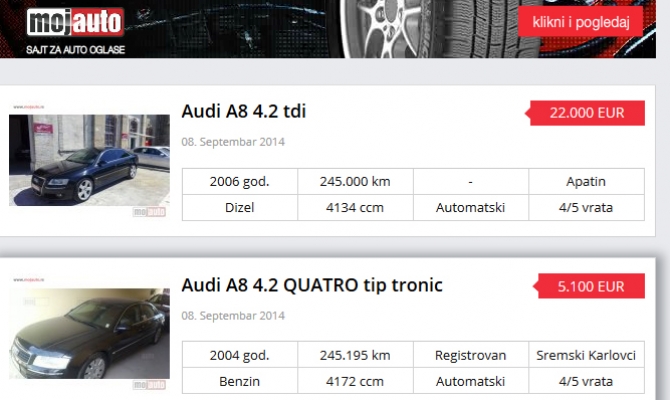Select the Apatin location cell

[x=584, y=182]
